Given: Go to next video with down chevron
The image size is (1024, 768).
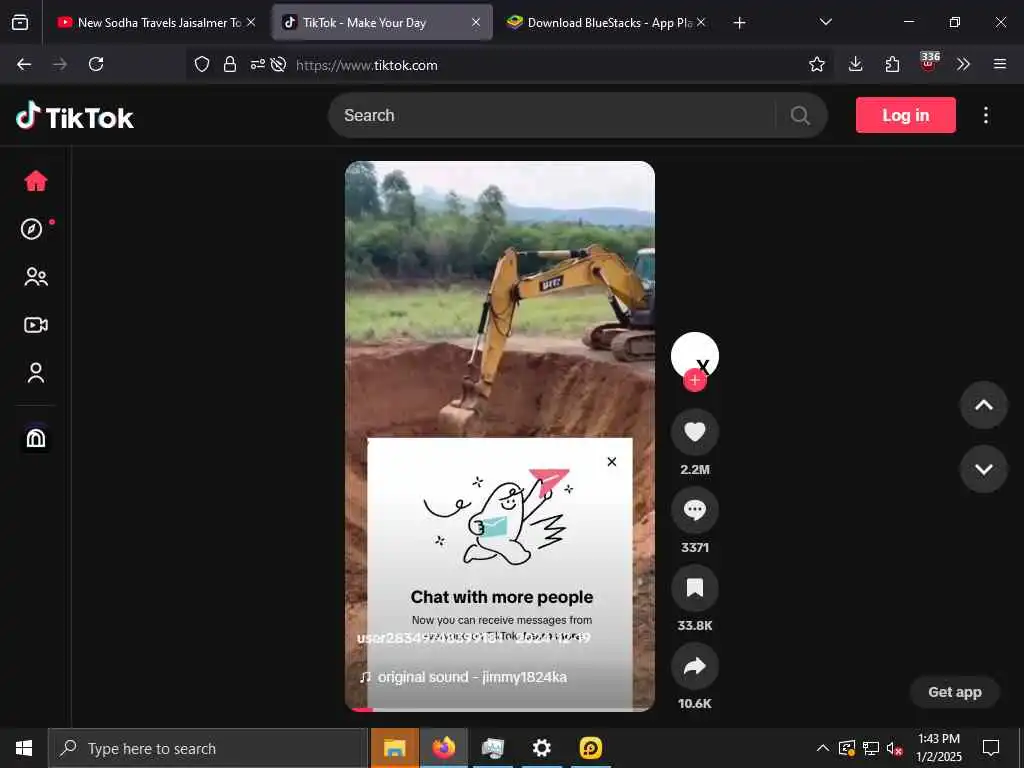Looking at the screenshot, I should (x=984, y=469).
